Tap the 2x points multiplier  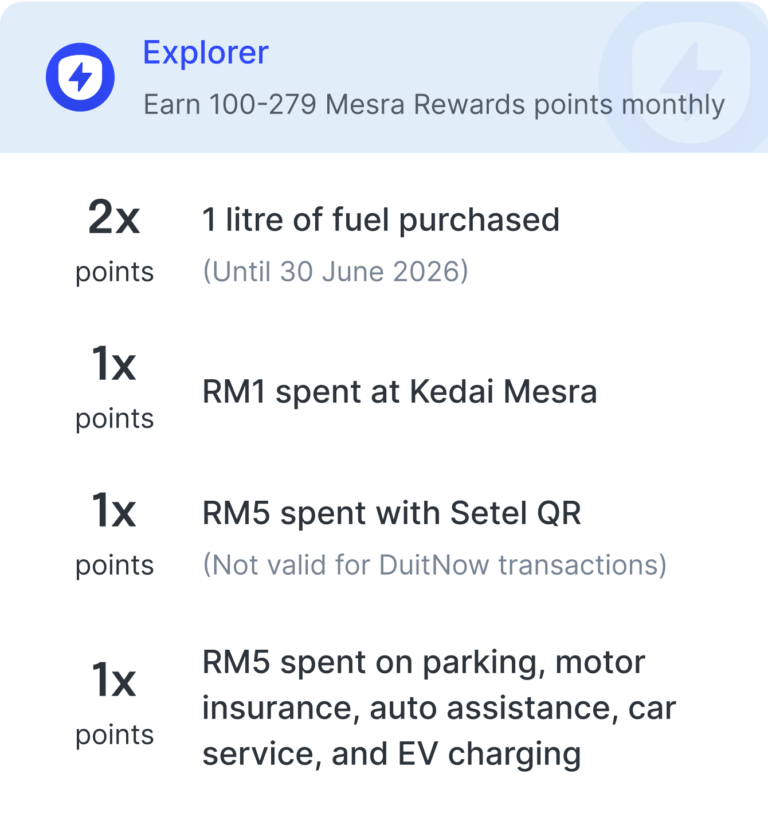click(x=114, y=217)
